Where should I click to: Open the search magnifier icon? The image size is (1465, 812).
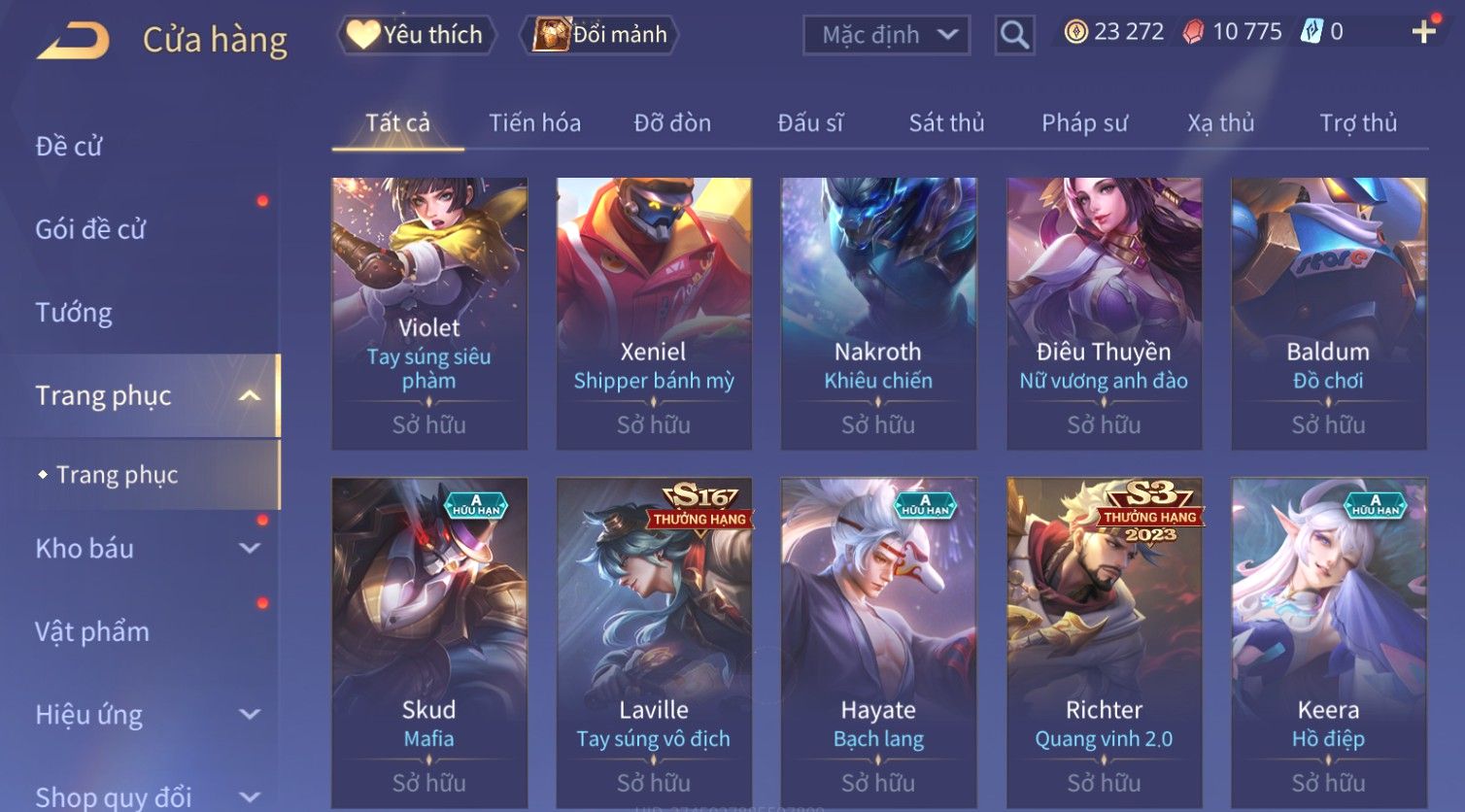[1014, 35]
